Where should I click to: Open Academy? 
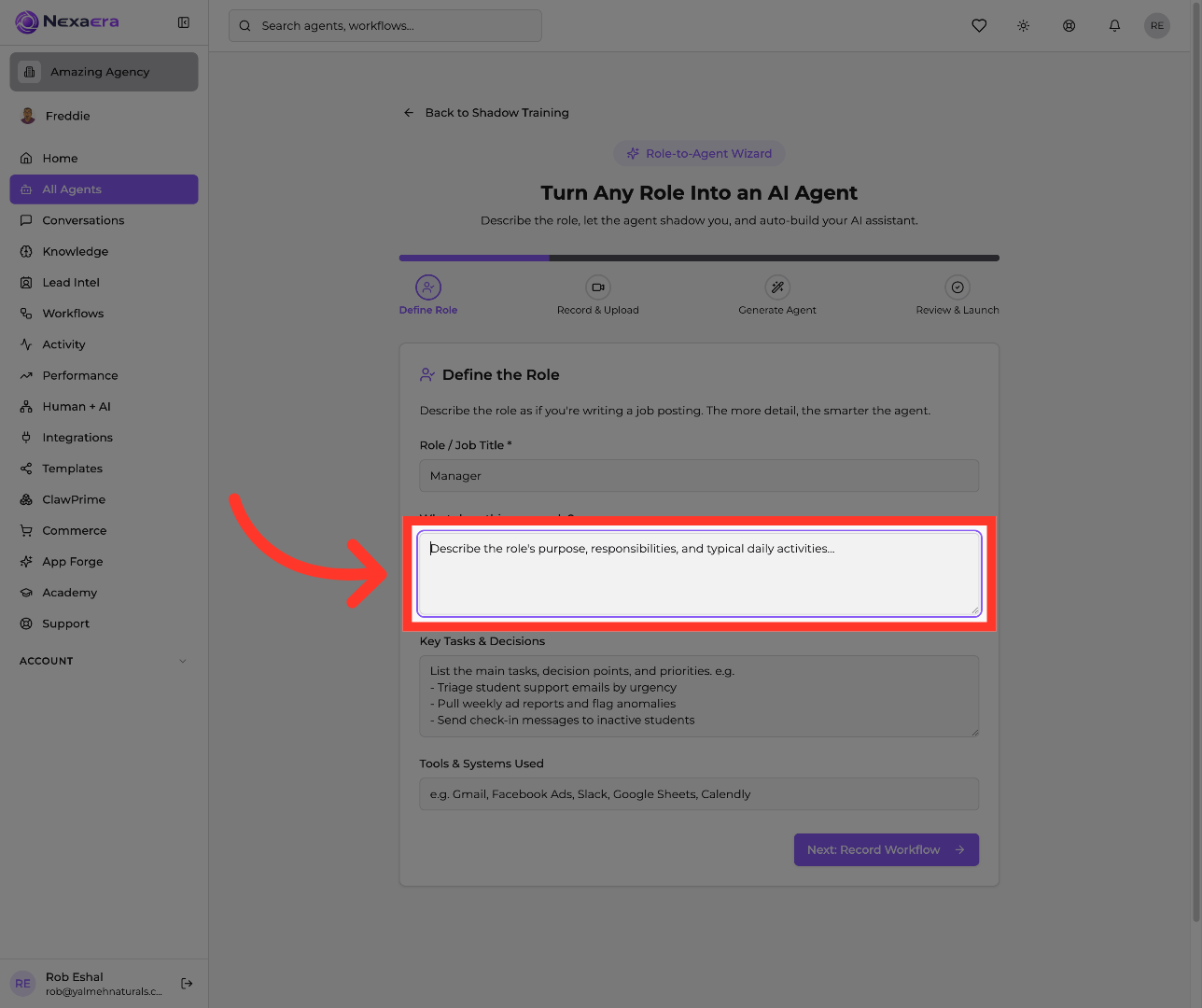coord(104,593)
